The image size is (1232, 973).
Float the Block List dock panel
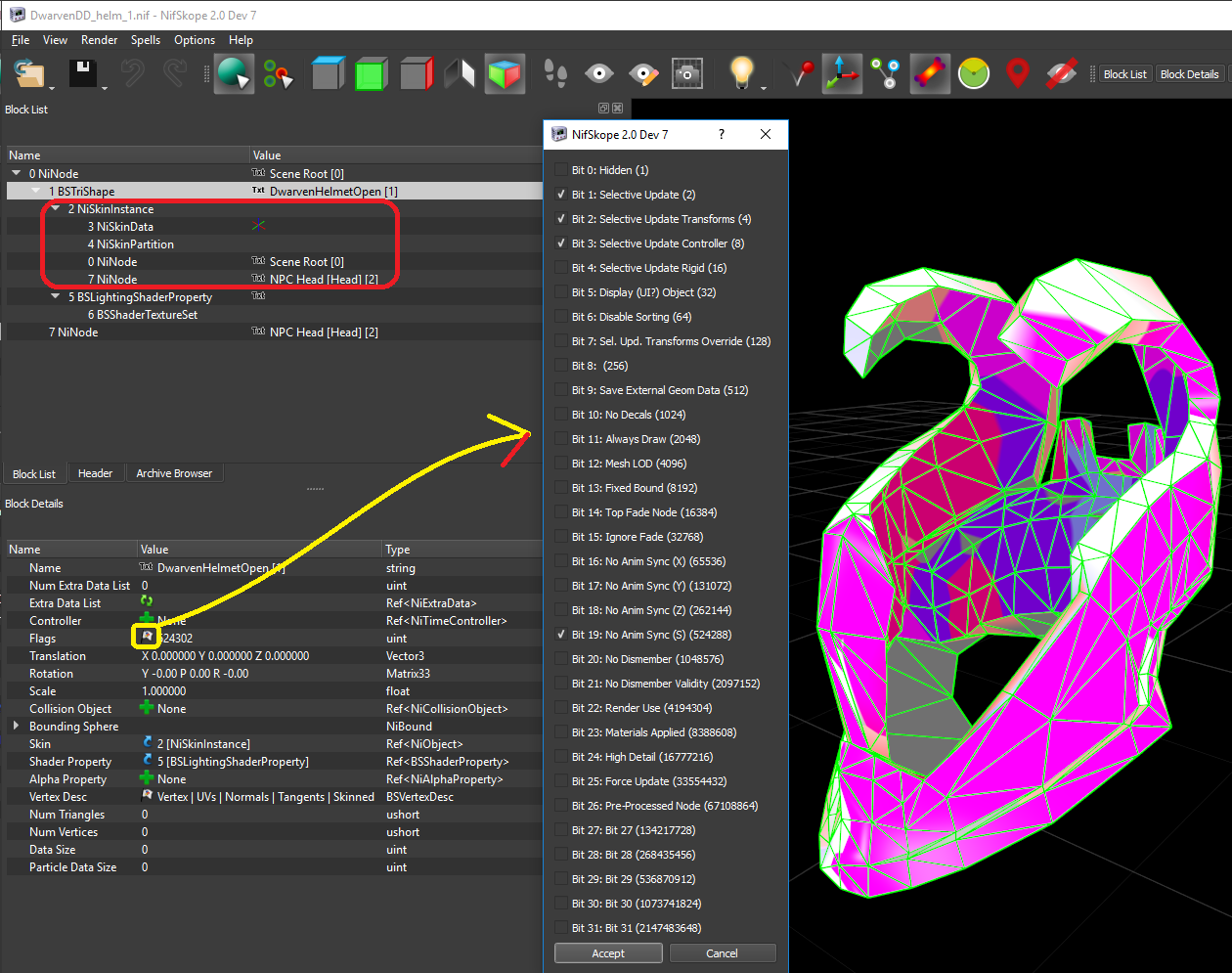click(x=603, y=109)
